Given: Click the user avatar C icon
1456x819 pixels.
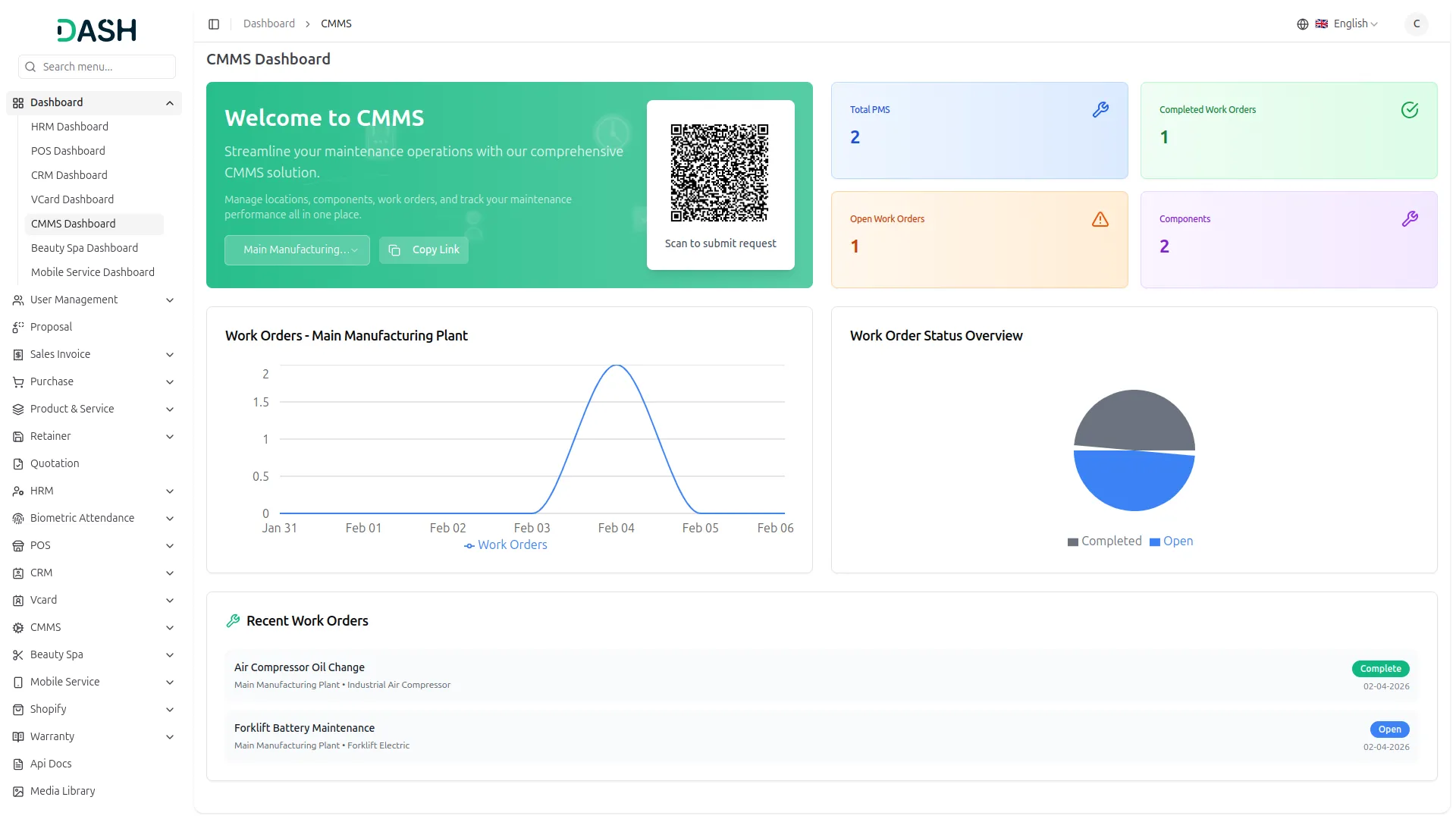Looking at the screenshot, I should 1416,24.
